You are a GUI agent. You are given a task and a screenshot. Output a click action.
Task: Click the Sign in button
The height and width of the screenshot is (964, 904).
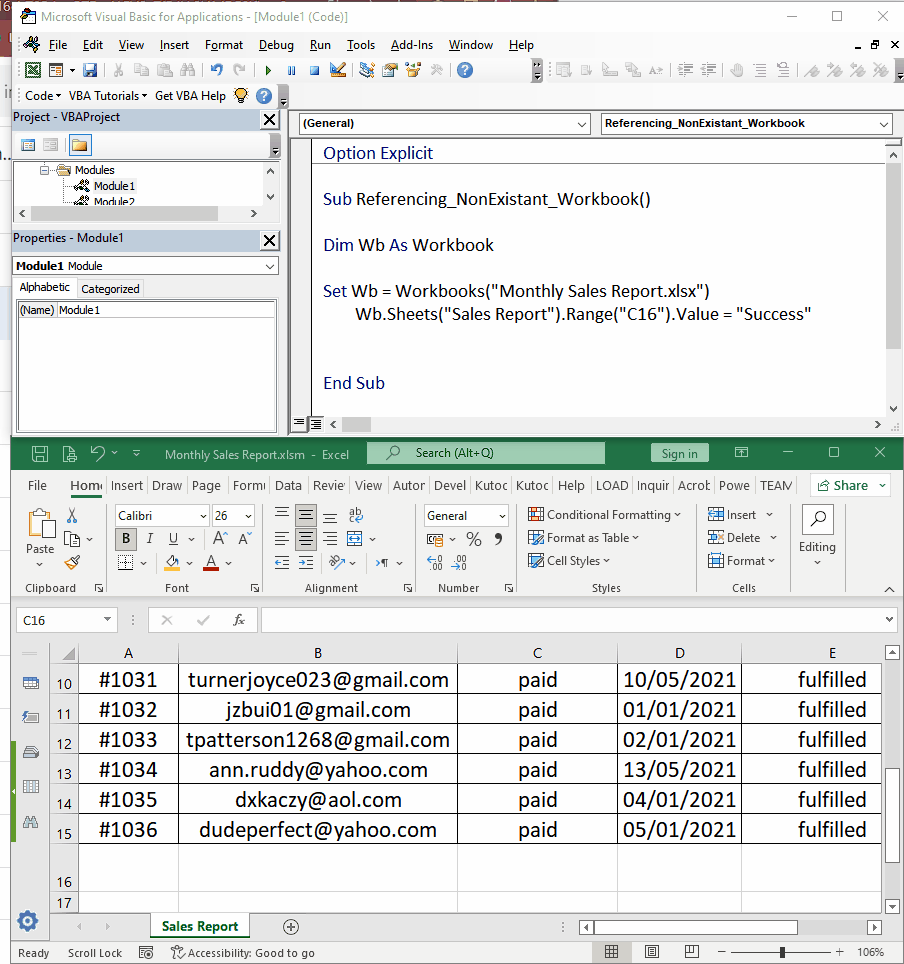(679, 453)
